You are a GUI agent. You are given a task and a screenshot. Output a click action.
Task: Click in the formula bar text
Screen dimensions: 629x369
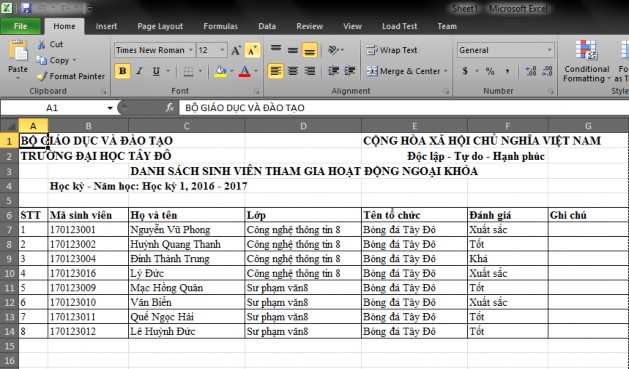[x=245, y=108]
